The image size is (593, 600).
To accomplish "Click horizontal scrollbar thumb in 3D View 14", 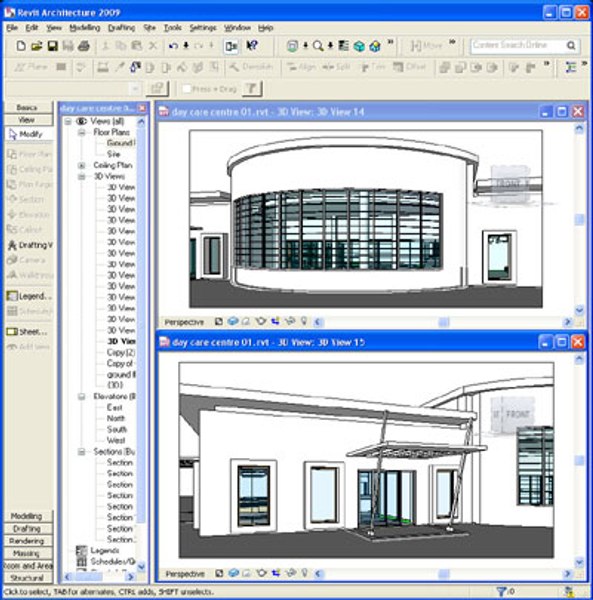I will tap(444, 322).
